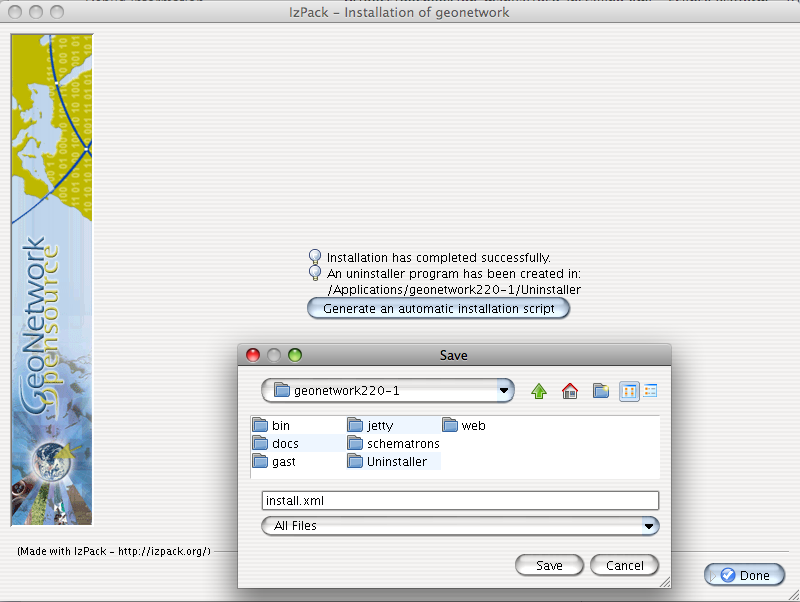The image size is (800, 602).
Task: Select the schematrons folder
Action: (x=393, y=444)
